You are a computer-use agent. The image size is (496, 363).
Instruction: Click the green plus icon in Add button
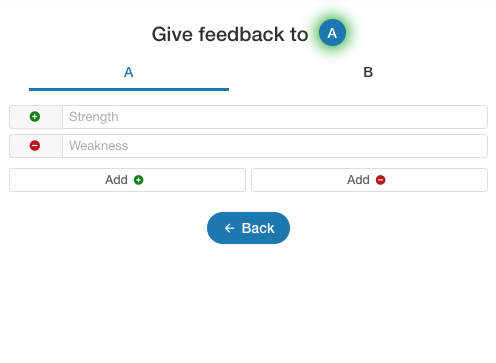139,180
